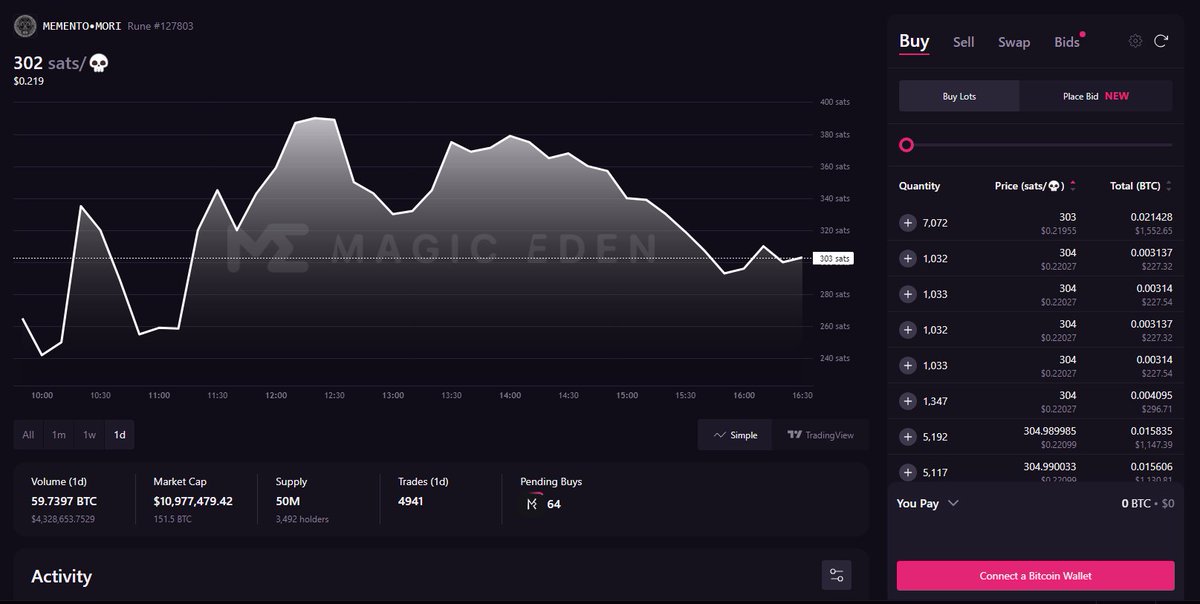Open the Bids tab
This screenshot has height=604, width=1200.
click(x=1067, y=42)
